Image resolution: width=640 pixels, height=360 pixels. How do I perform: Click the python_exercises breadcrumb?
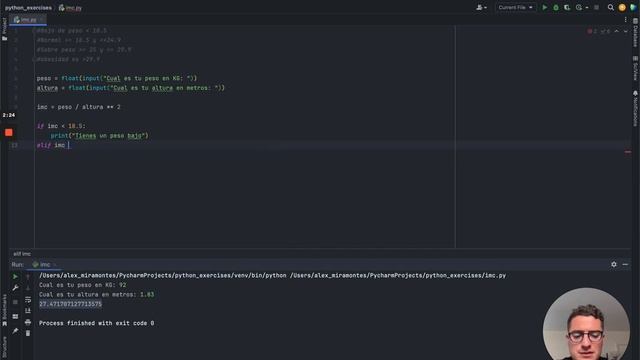tap(28, 8)
